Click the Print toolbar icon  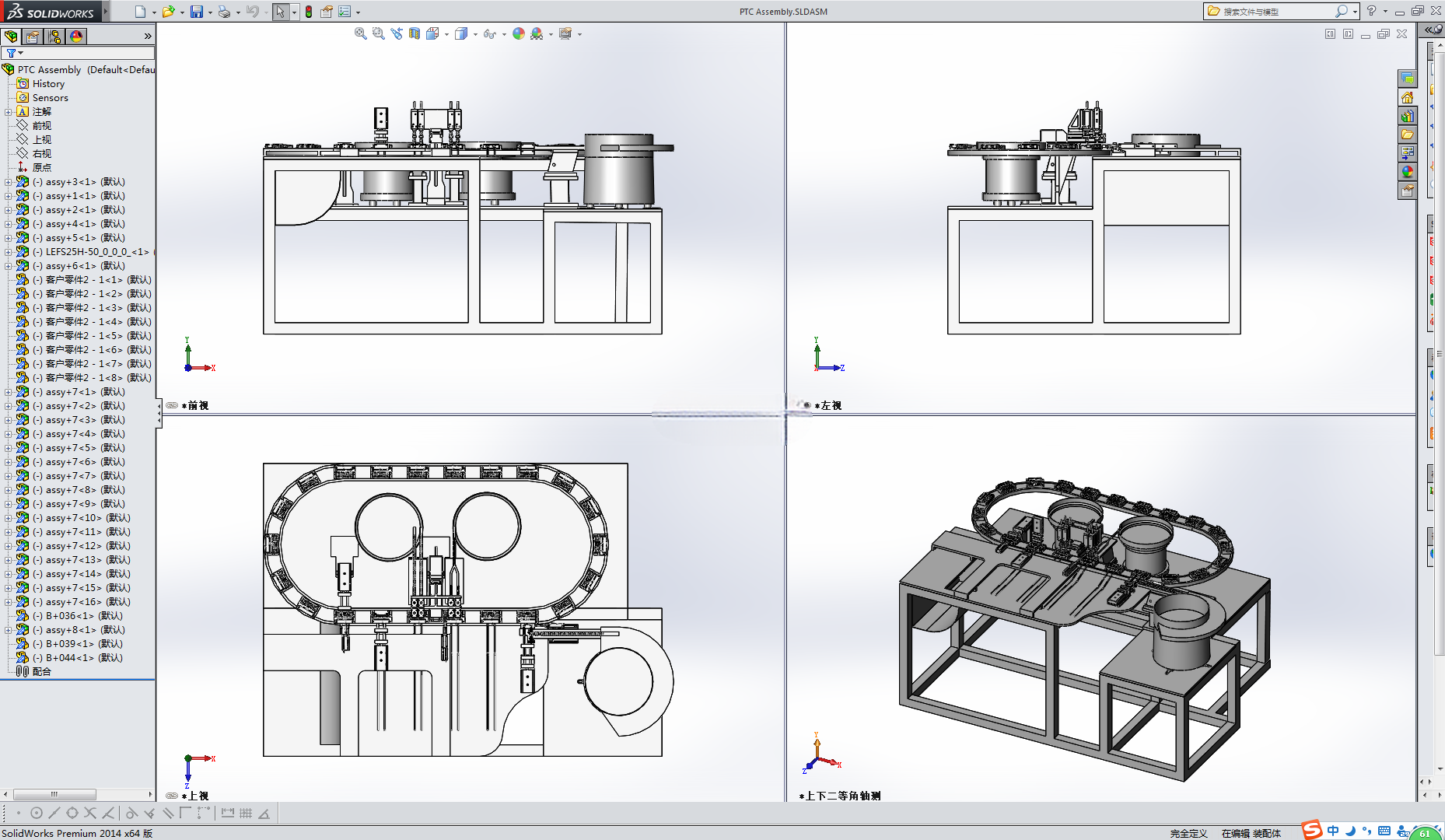(x=224, y=12)
